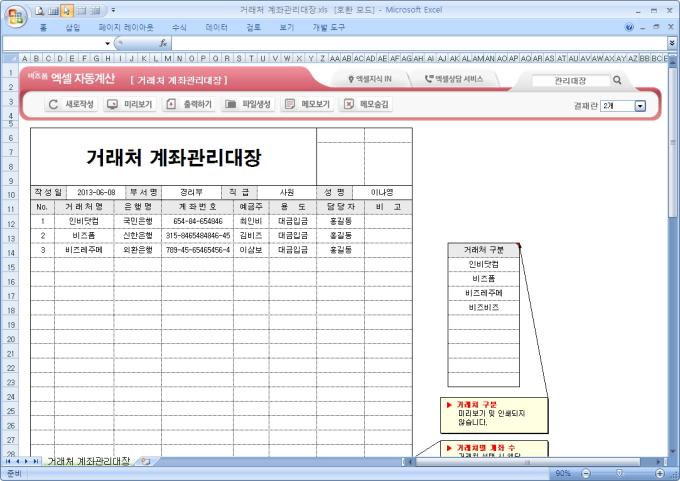Go to first sheet with navigation arrow
Screen dimensions: 680x481
click(8, 461)
